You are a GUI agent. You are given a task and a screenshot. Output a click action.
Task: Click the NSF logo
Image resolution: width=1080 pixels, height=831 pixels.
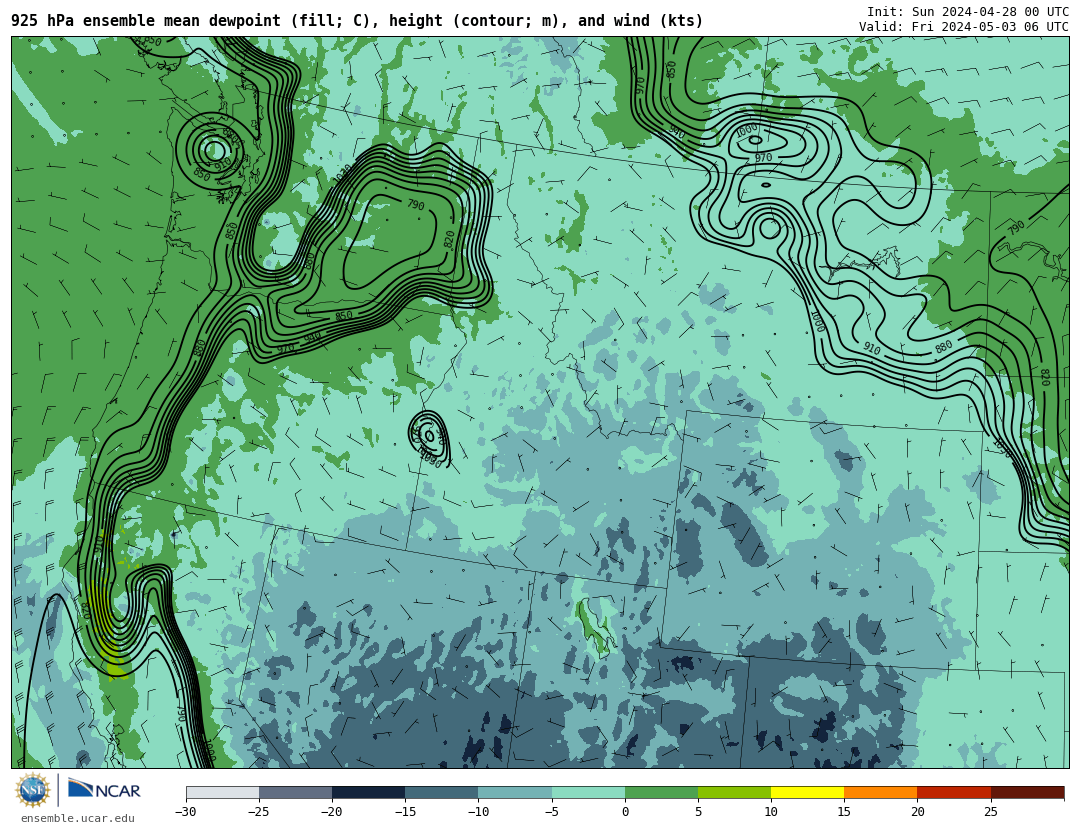click(x=33, y=790)
